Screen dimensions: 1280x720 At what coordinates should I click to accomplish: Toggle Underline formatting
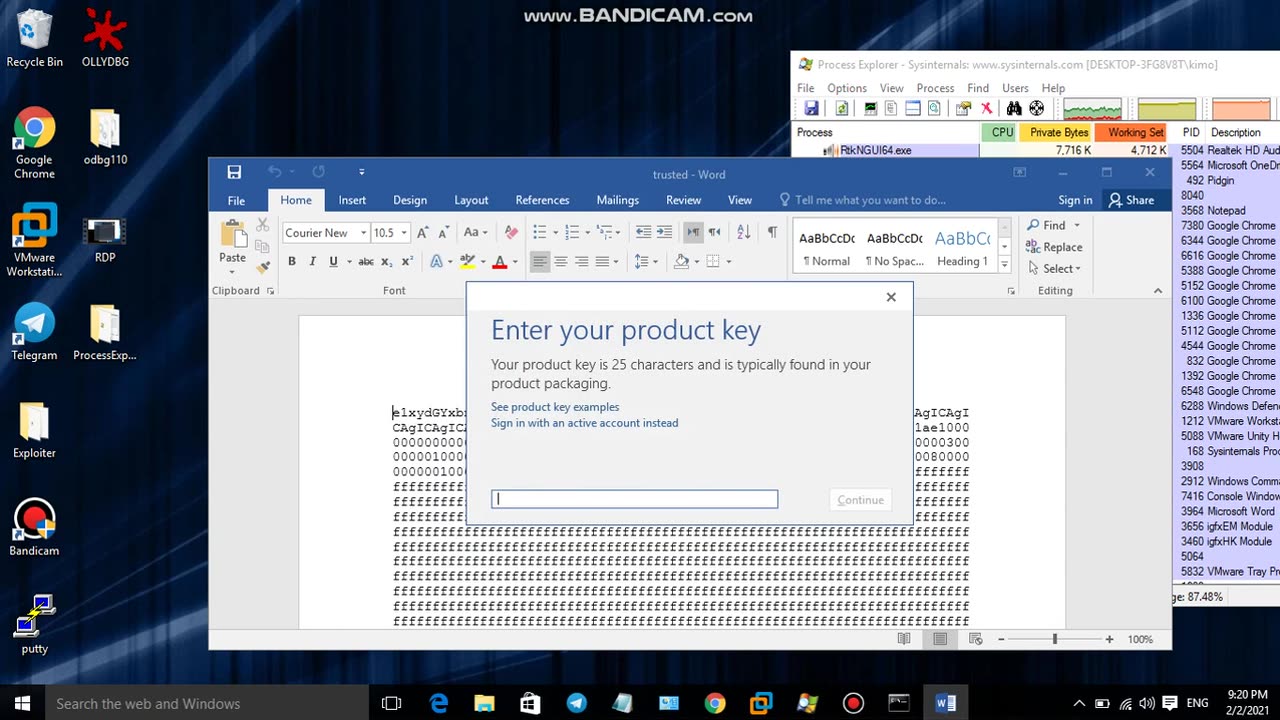point(333,261)
